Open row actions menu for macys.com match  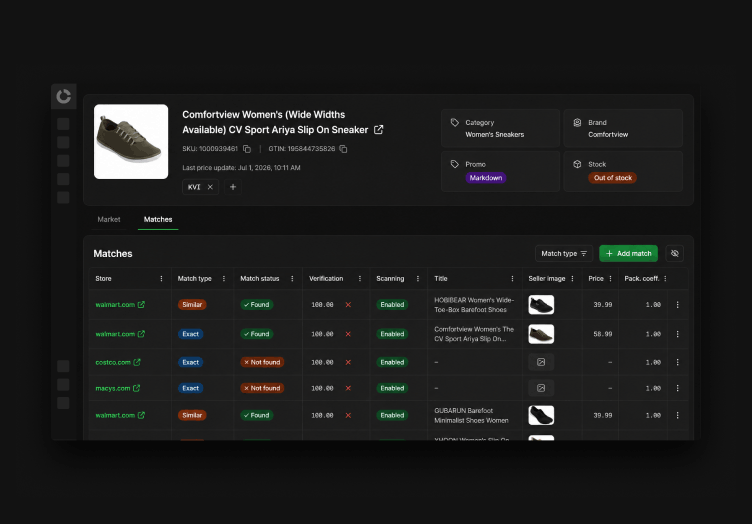677,388
